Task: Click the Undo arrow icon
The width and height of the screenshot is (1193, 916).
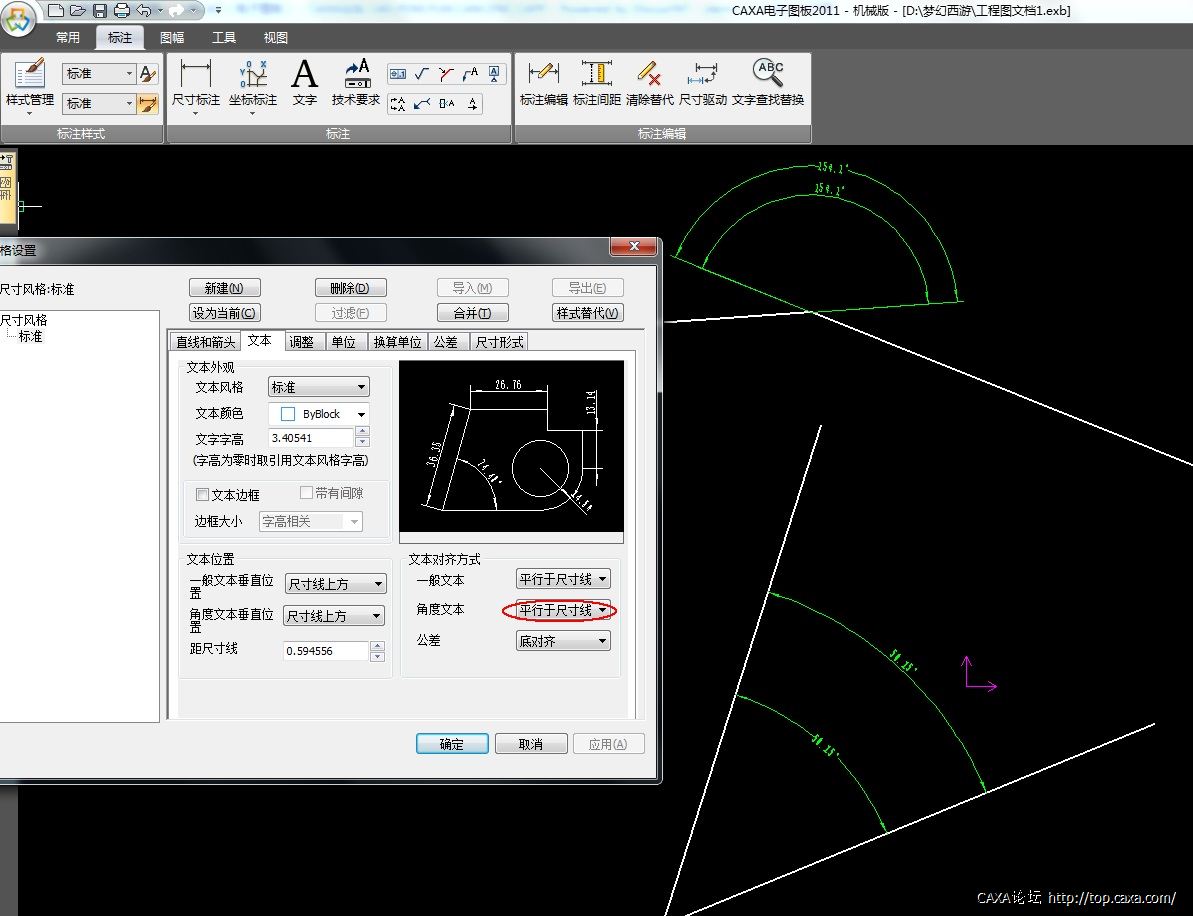Action: click(144, 11)
